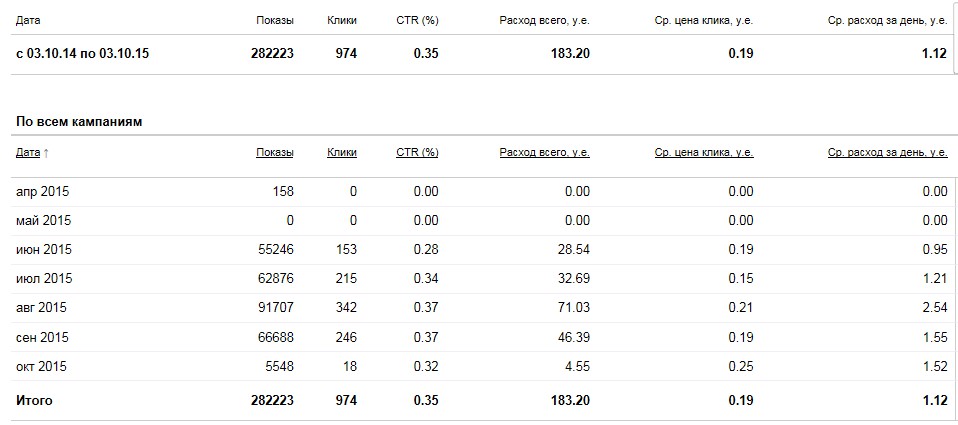Select the апр 2015 row label
Screen dimensions: 958x425
(42, 191)
